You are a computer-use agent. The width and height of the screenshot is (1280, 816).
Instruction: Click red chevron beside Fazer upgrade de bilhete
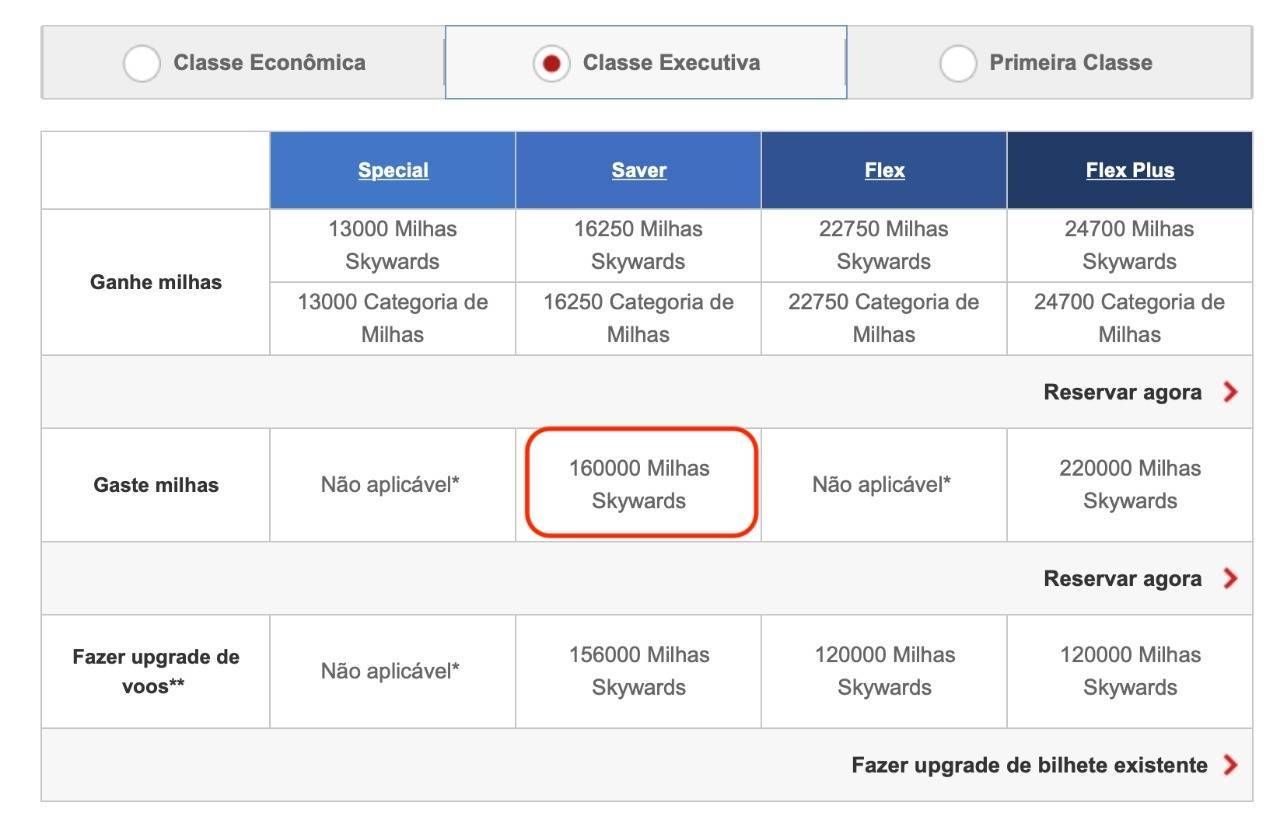tap(1230, 765)
